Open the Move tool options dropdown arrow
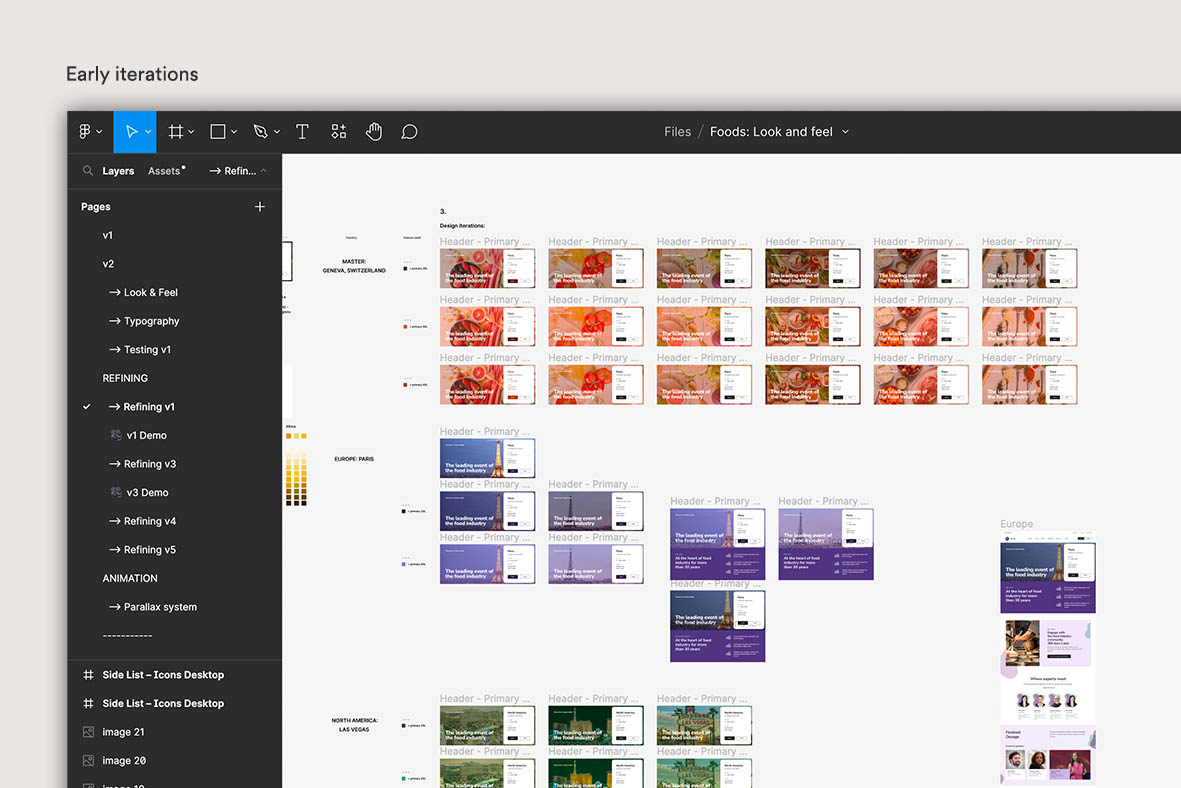The width and height of the screenshot is (1181, 788). 148,132
